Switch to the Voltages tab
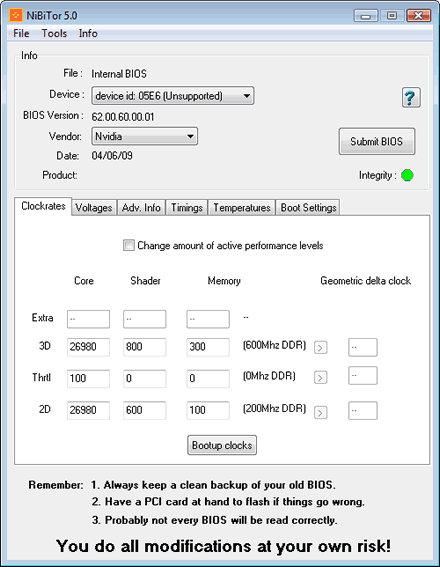Screen dimensions: 440x567 94,208
